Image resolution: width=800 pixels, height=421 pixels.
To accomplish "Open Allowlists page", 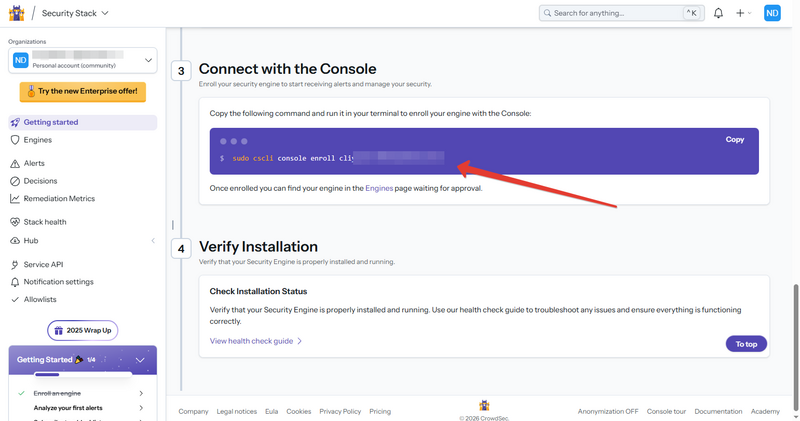I will 40,300.
